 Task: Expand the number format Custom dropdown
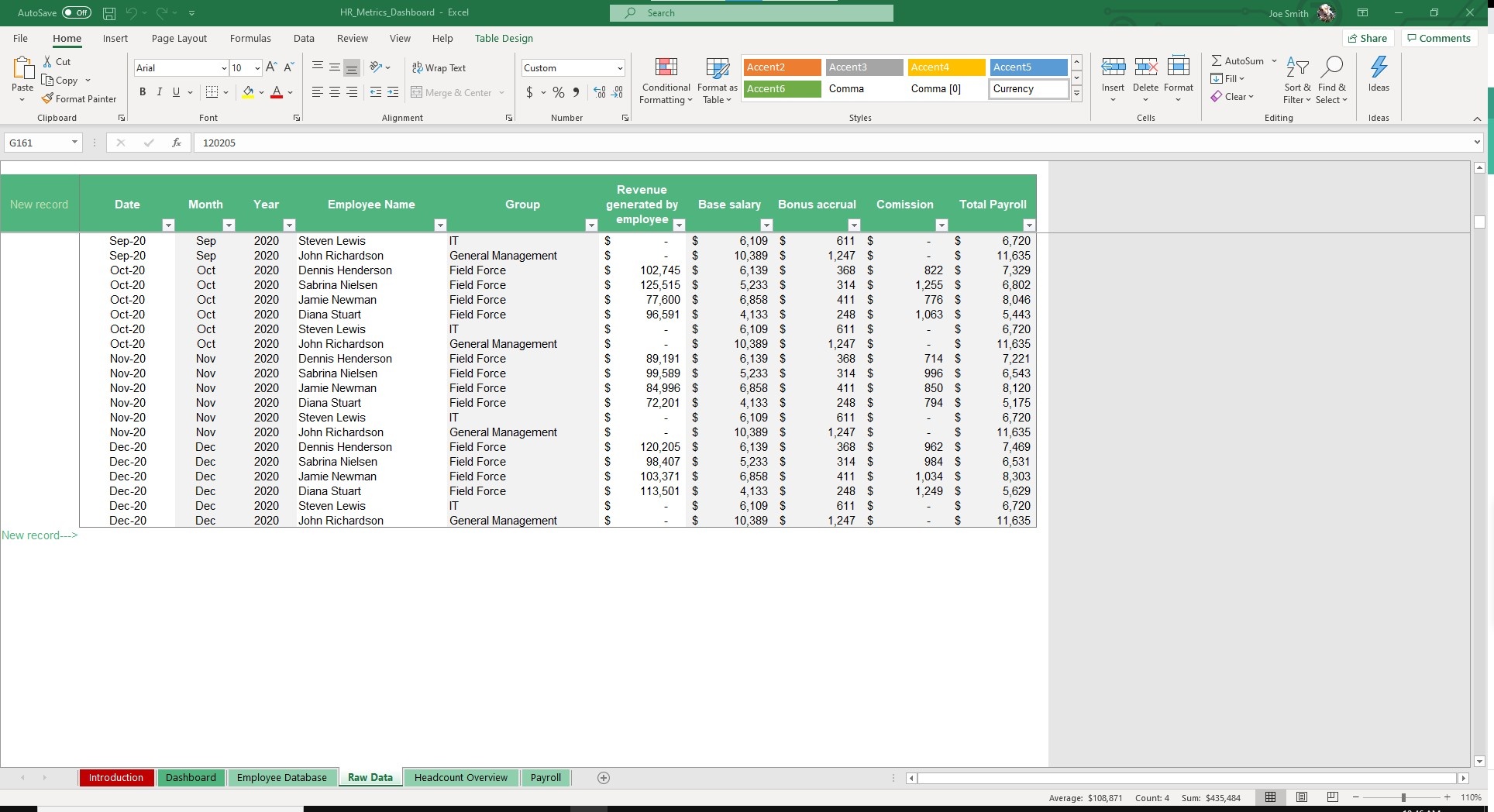point(619,68)
